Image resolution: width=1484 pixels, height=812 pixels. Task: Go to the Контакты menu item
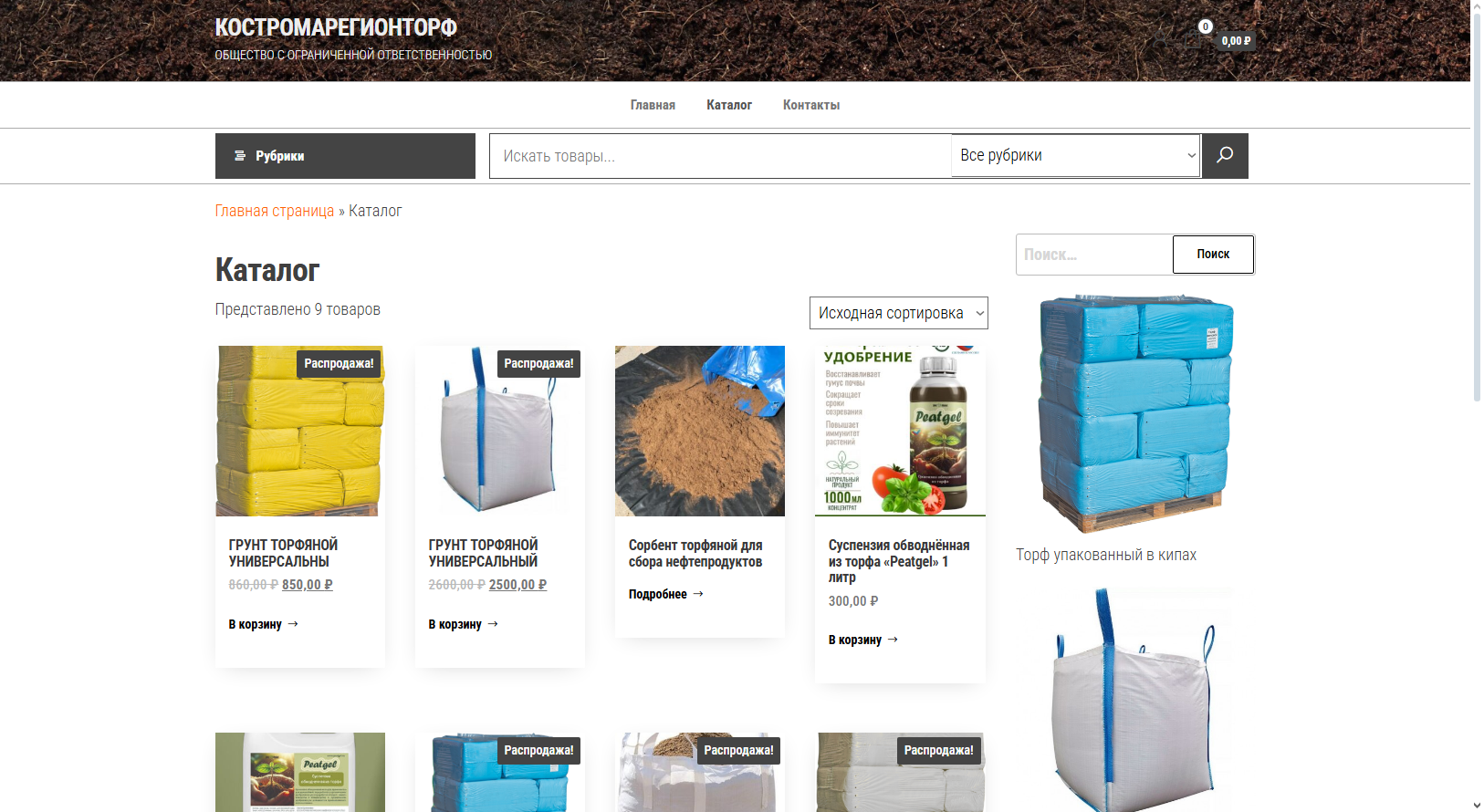811,105
